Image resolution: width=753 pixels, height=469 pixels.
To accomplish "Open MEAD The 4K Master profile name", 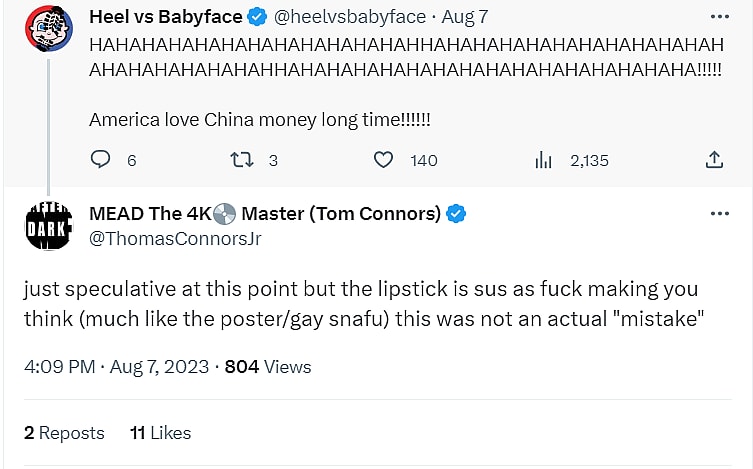I will tap(265, 214).
